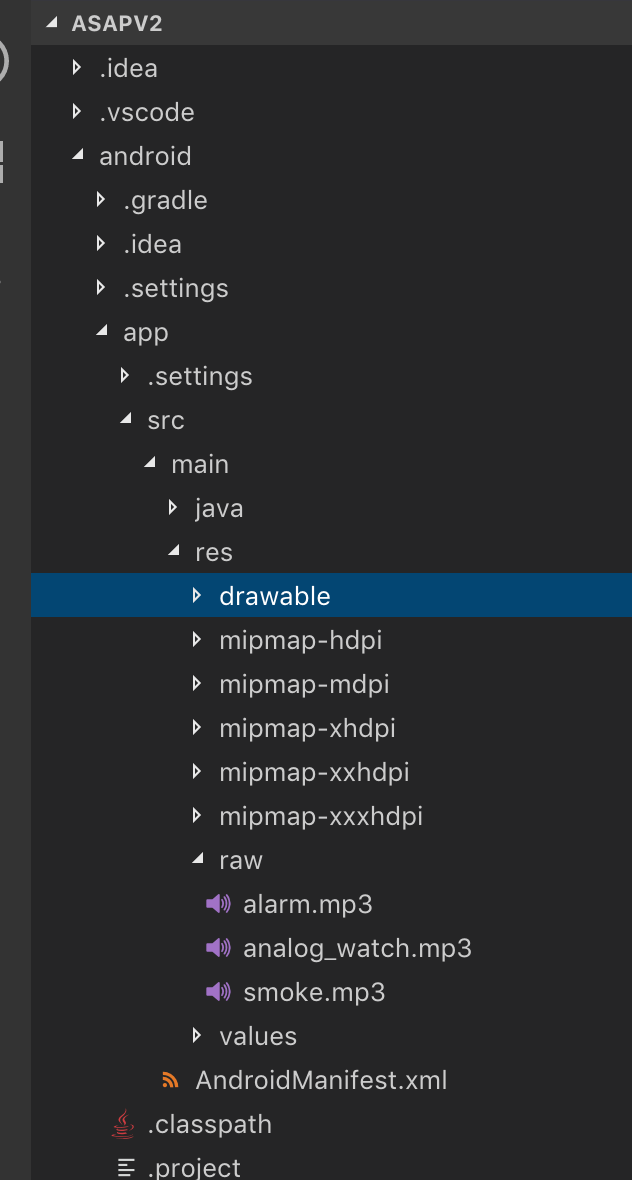Expand the mipmap-xxxhdpi folder arrow
The image size is (632, 1180).
click(x=196, y=815)
